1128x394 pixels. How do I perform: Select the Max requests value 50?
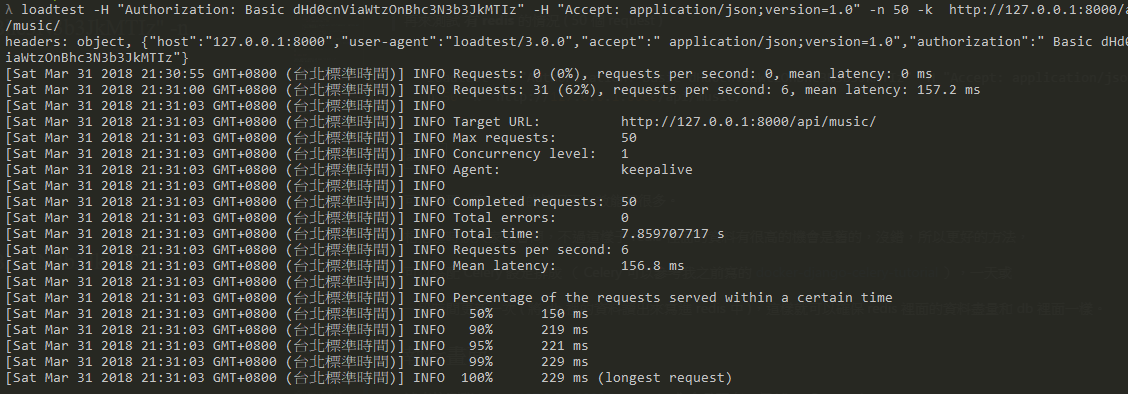click(x=629, y=137)
